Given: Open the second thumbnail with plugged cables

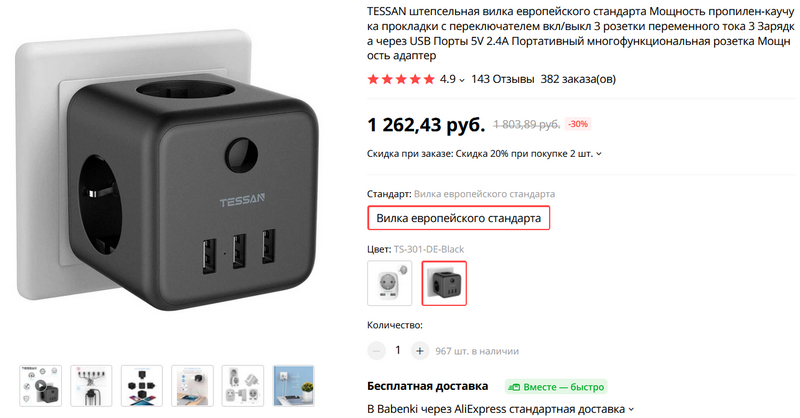Looking at the screenshot, I should [x=91, y=386].
